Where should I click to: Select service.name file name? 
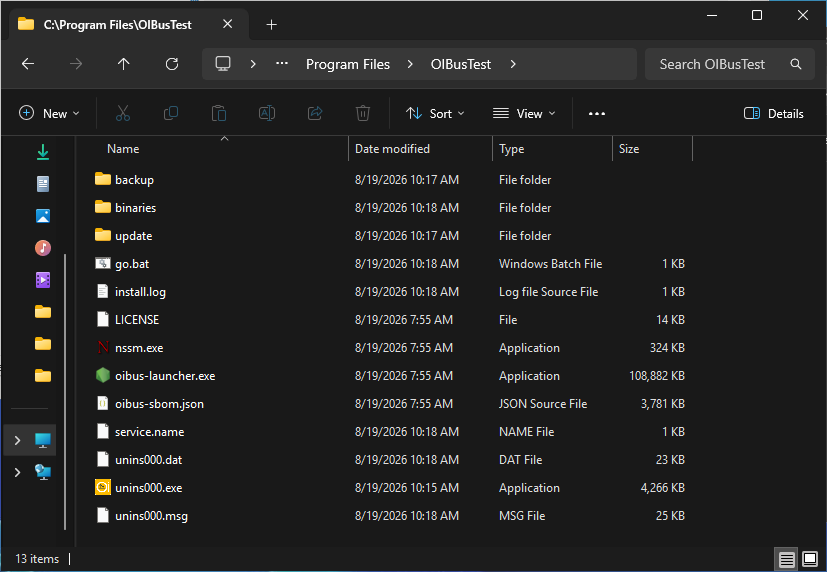pyautogui.click(x=149, y=432)
